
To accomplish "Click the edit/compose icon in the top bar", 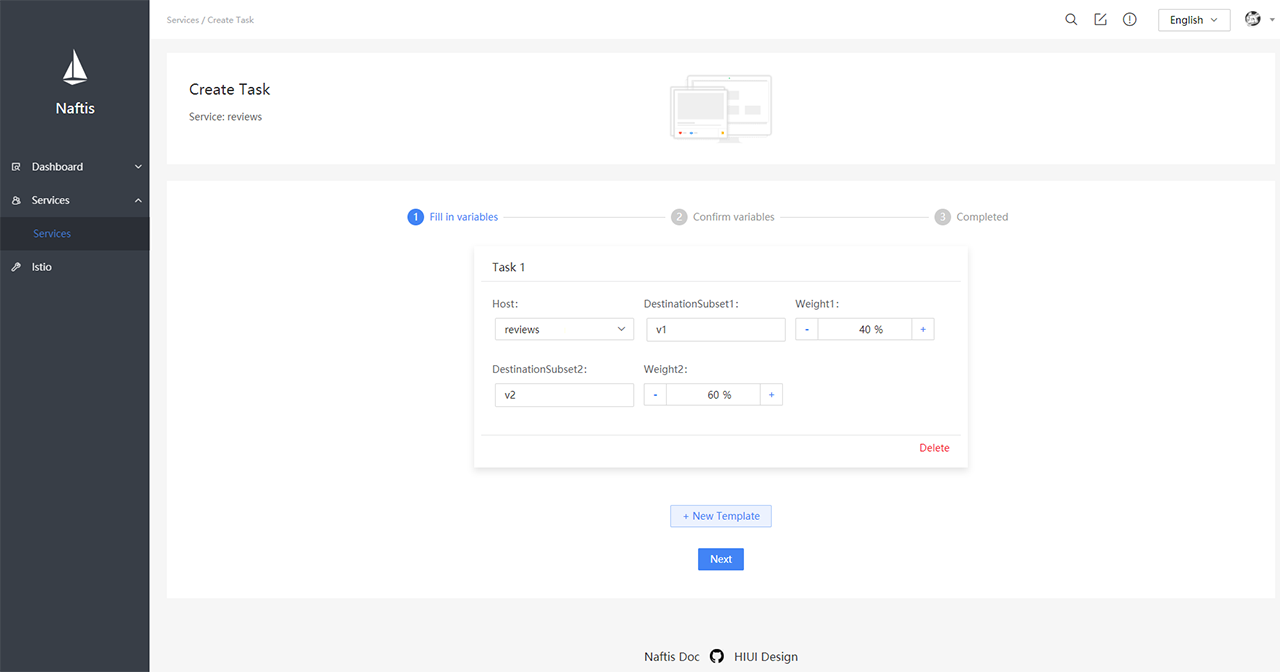I will [1100, 19].
